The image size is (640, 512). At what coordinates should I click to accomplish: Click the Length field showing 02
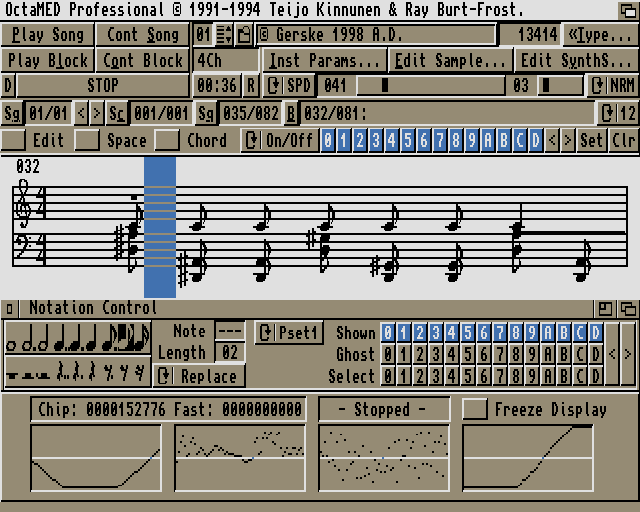click(x=230, y=352)
